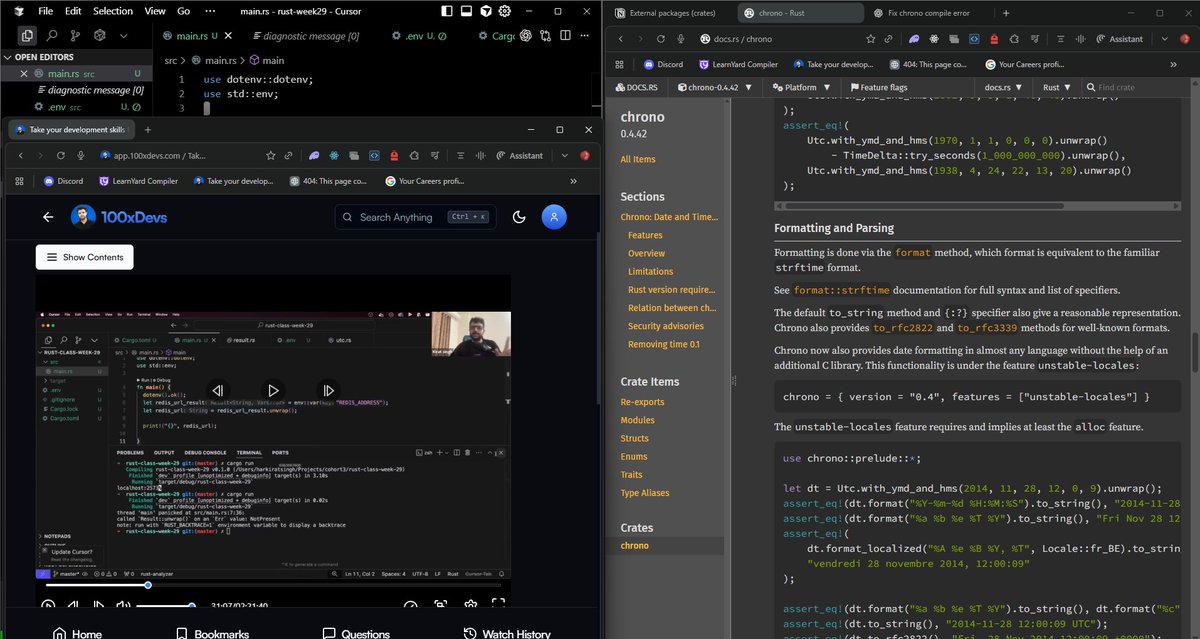Open the Extensions view in Cursor sidebar
Viewport: 1200px width, 639px height.
(99, 36)
